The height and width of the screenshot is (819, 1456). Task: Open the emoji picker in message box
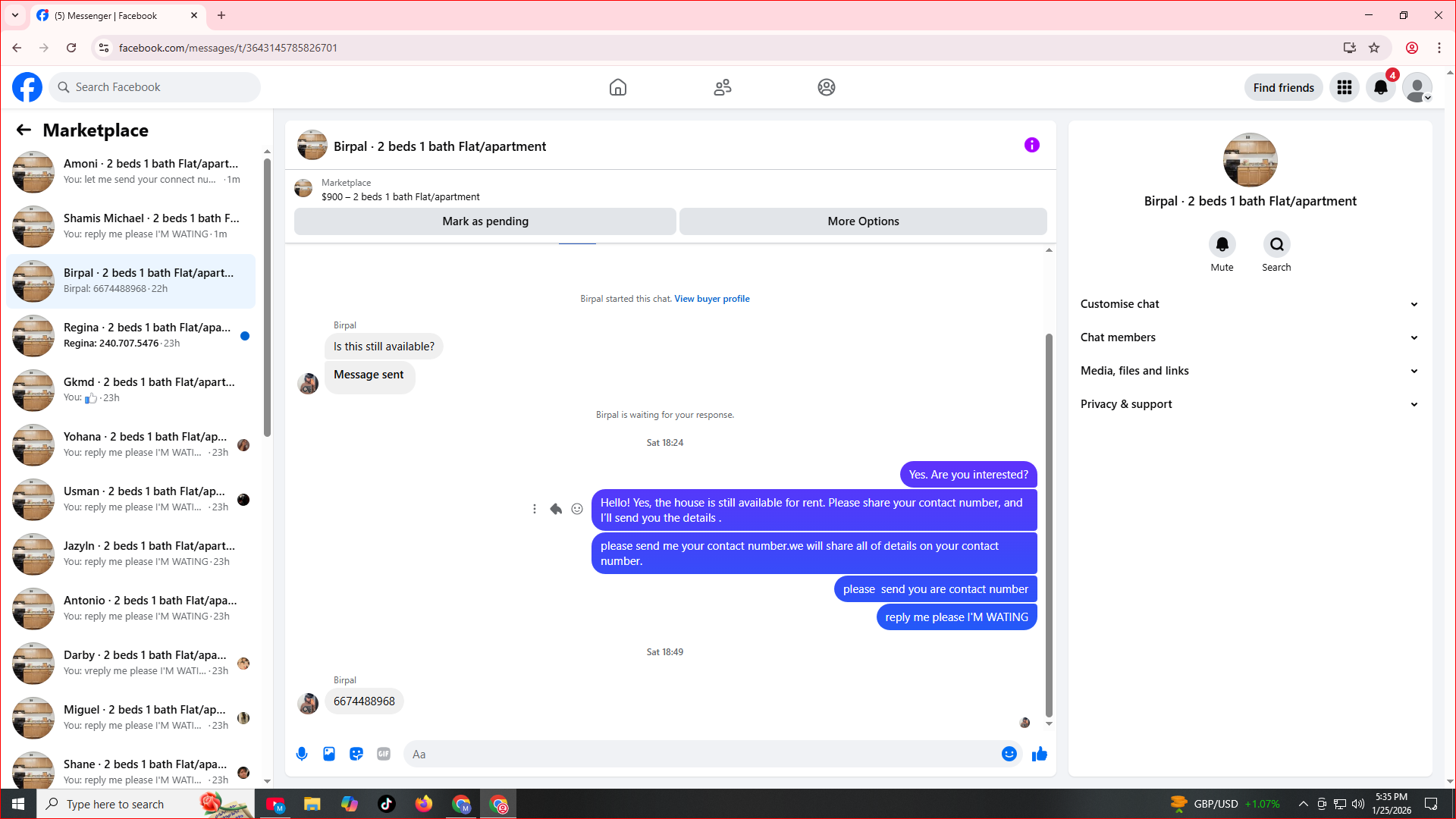(x=1009, y=754)
